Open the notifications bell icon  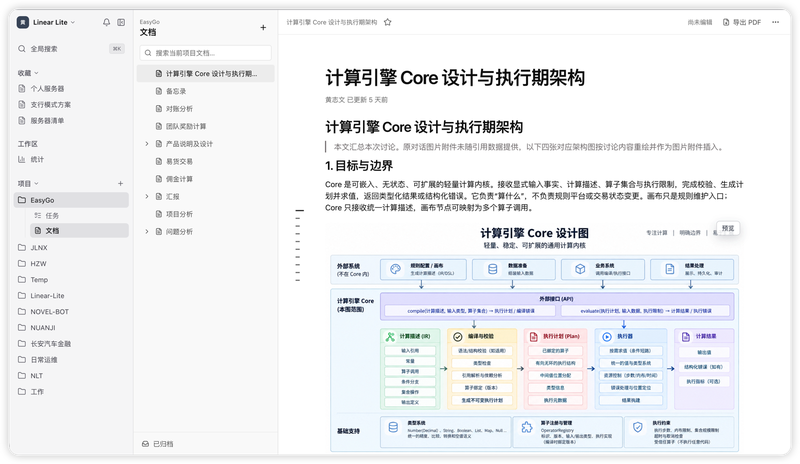coord(106,22)
